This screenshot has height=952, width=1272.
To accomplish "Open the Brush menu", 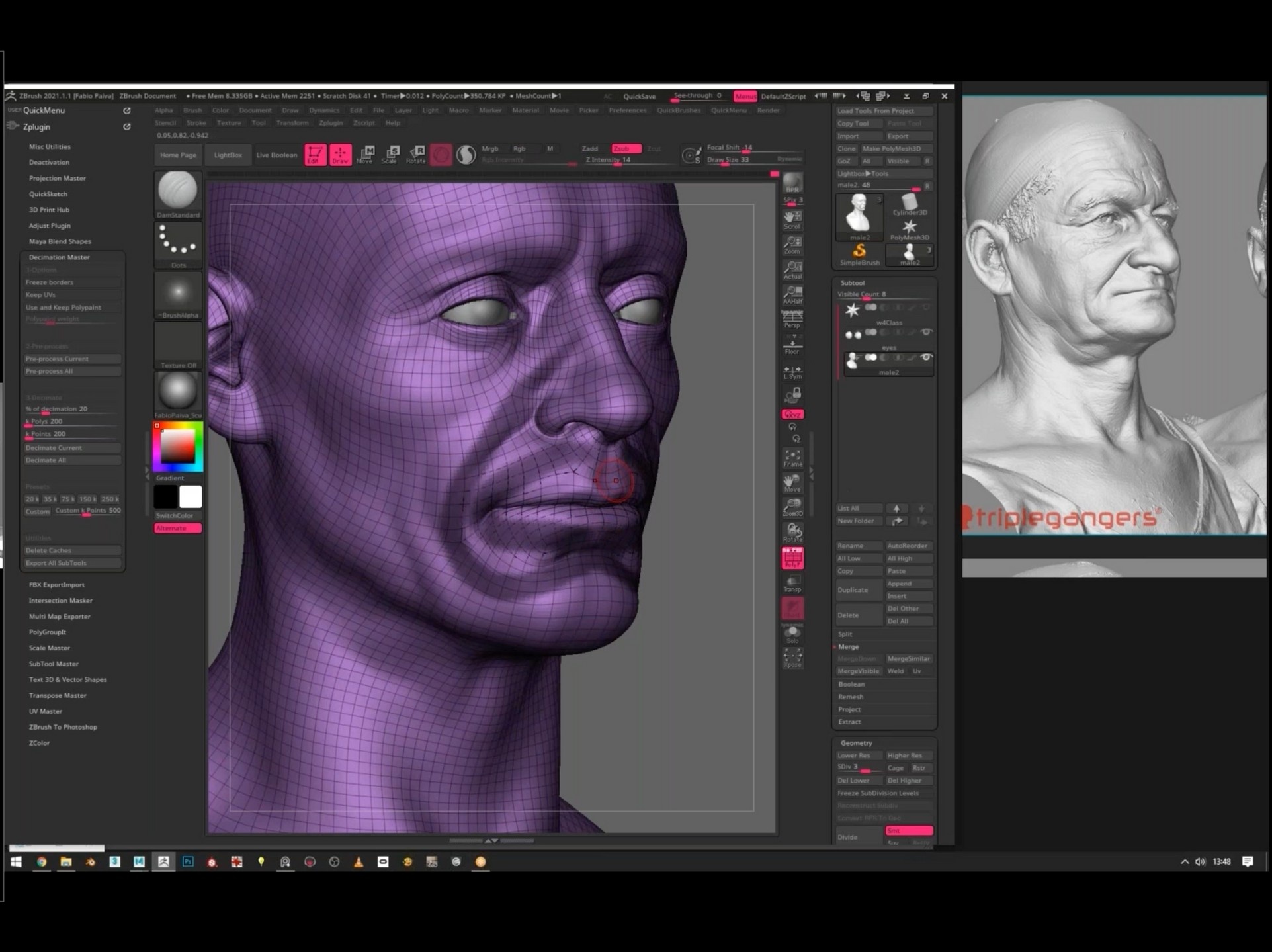I will pos(192,110).
